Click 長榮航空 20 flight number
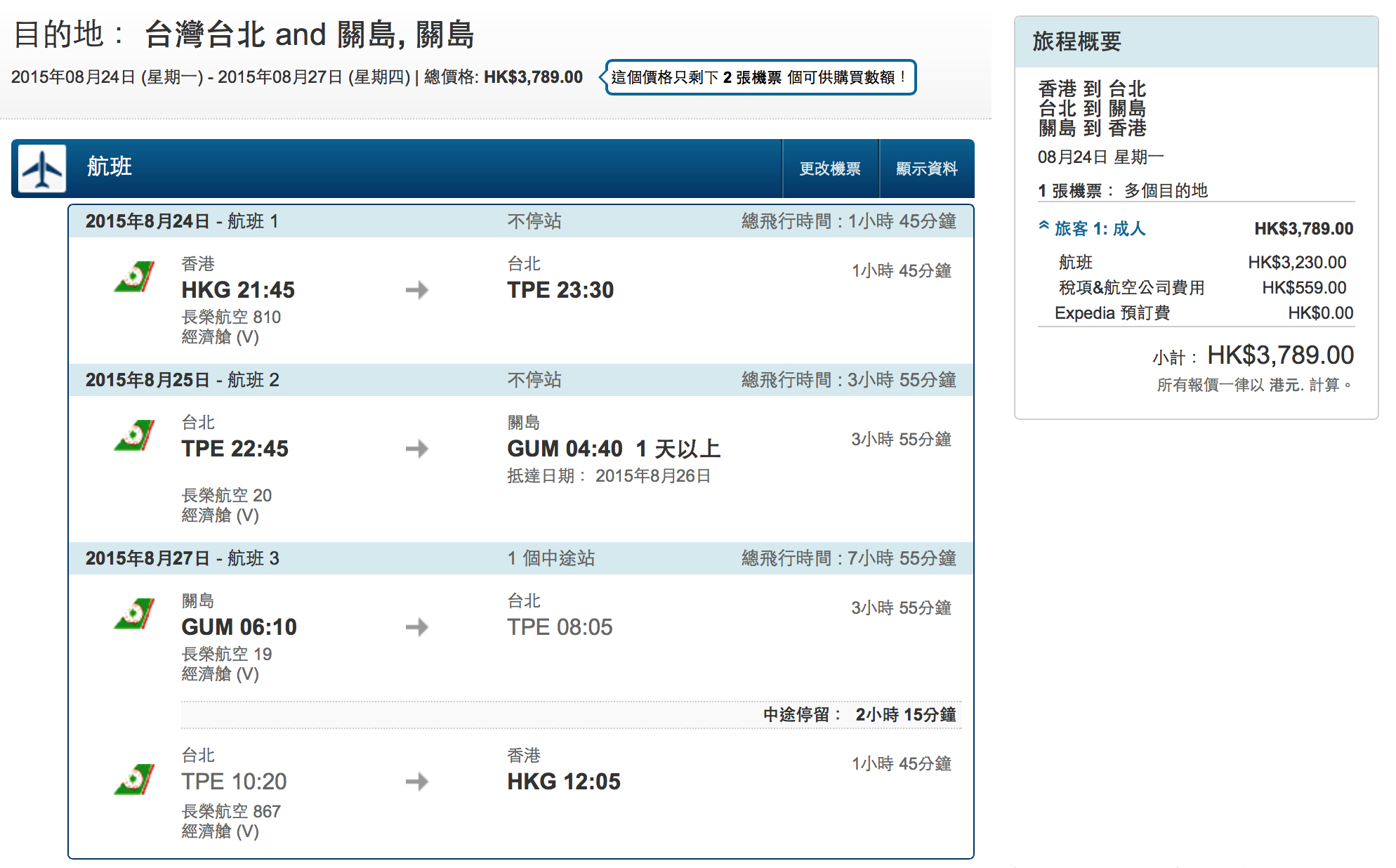Viewport: 1396px width, 868px height. point(226,496)
